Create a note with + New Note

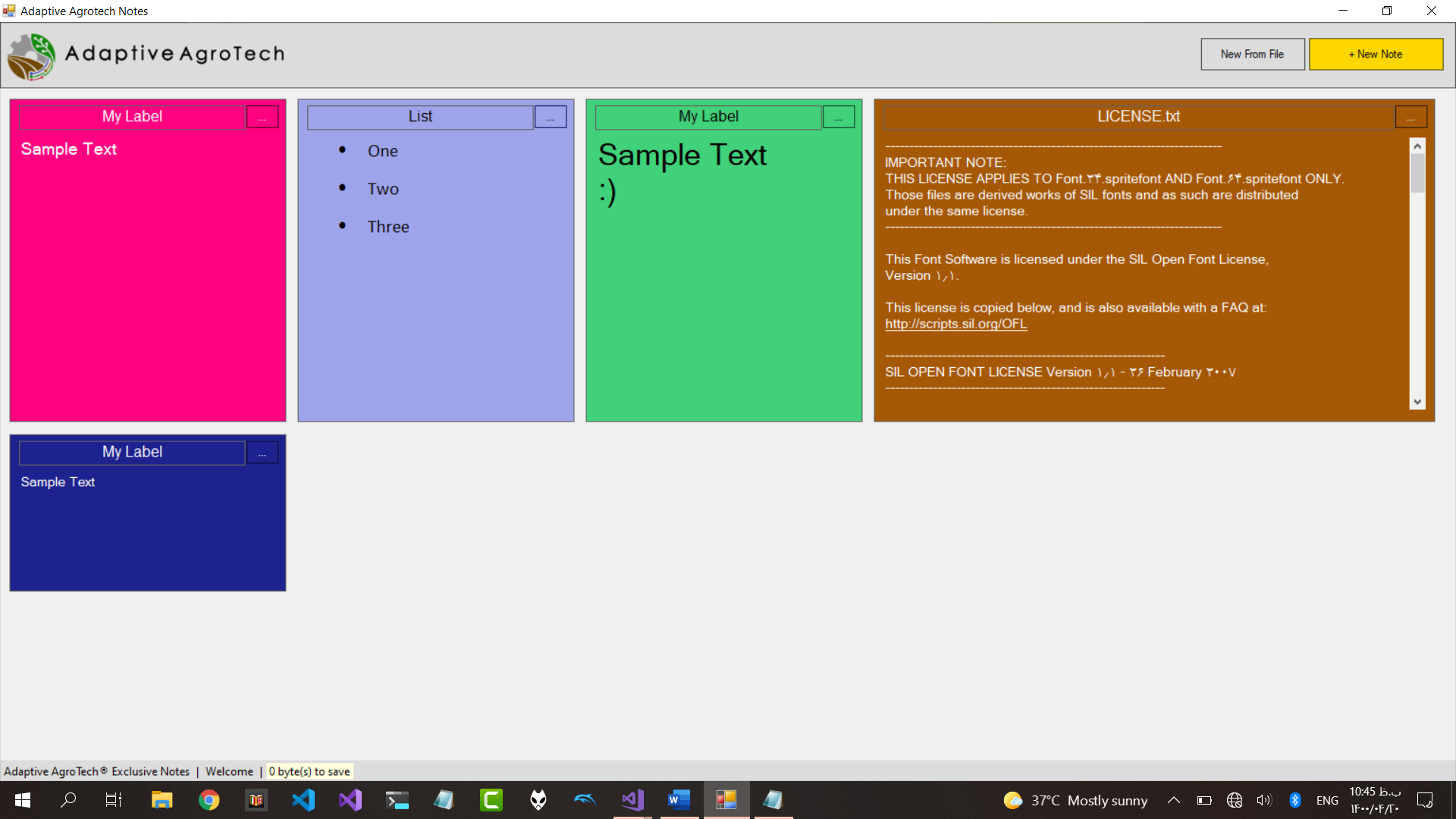(x=1375, y=55)
